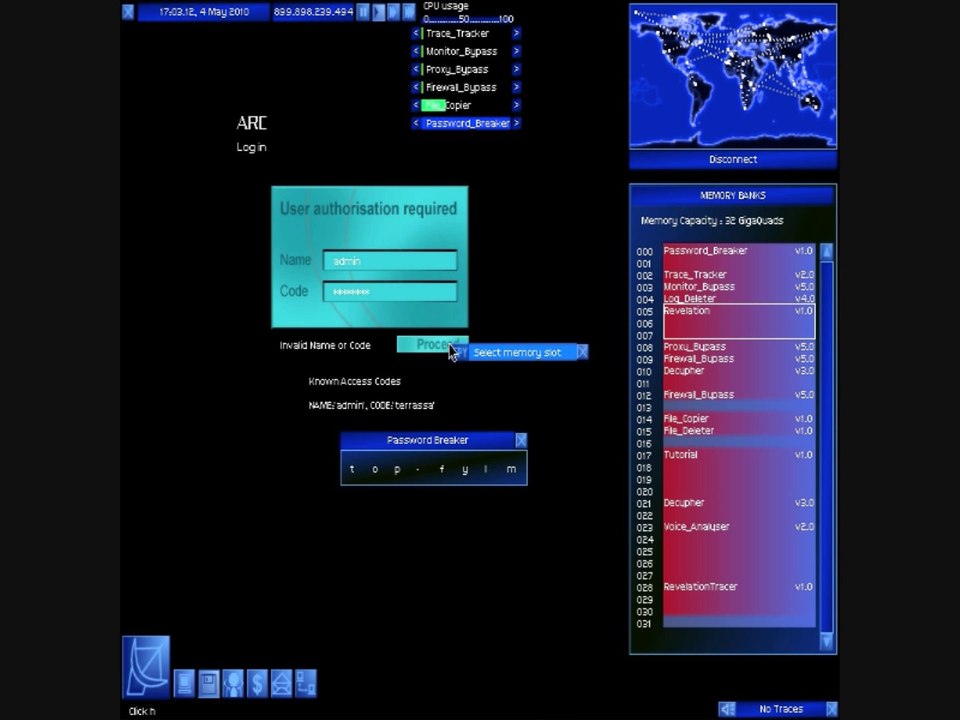Use known access code NAME admin CODE terrassa

pos(371,405)
